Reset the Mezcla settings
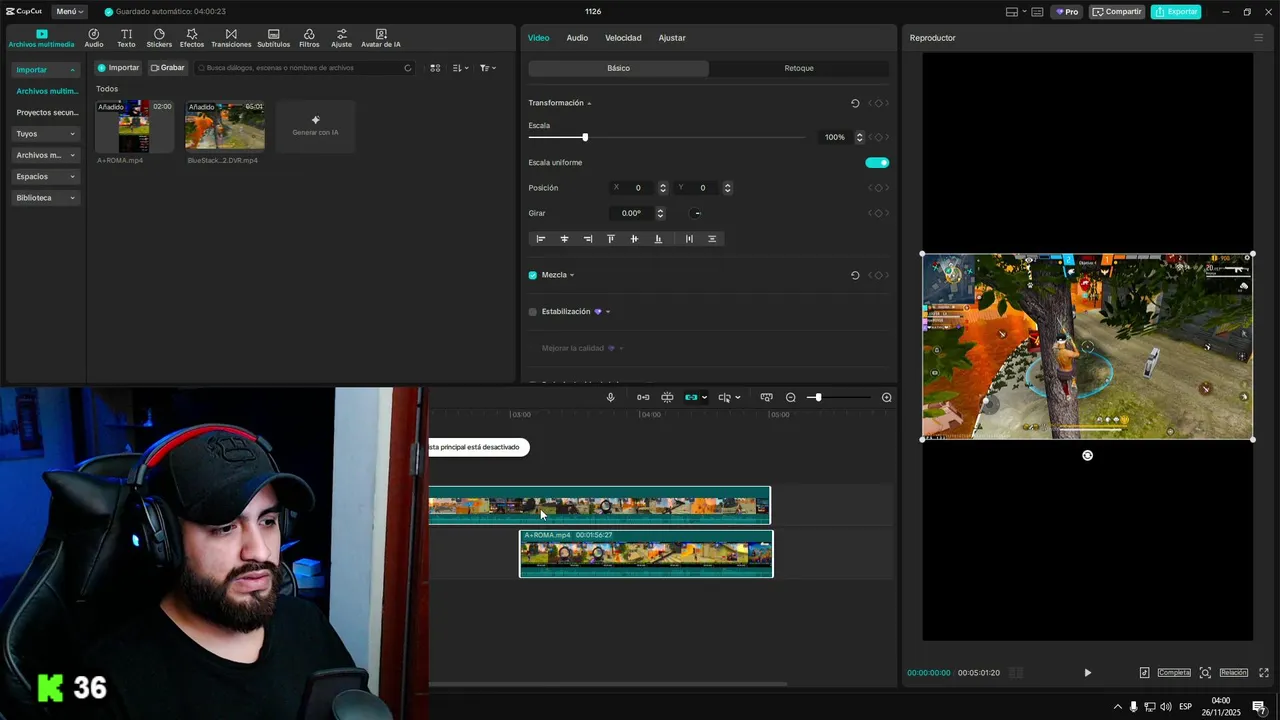 855,275
